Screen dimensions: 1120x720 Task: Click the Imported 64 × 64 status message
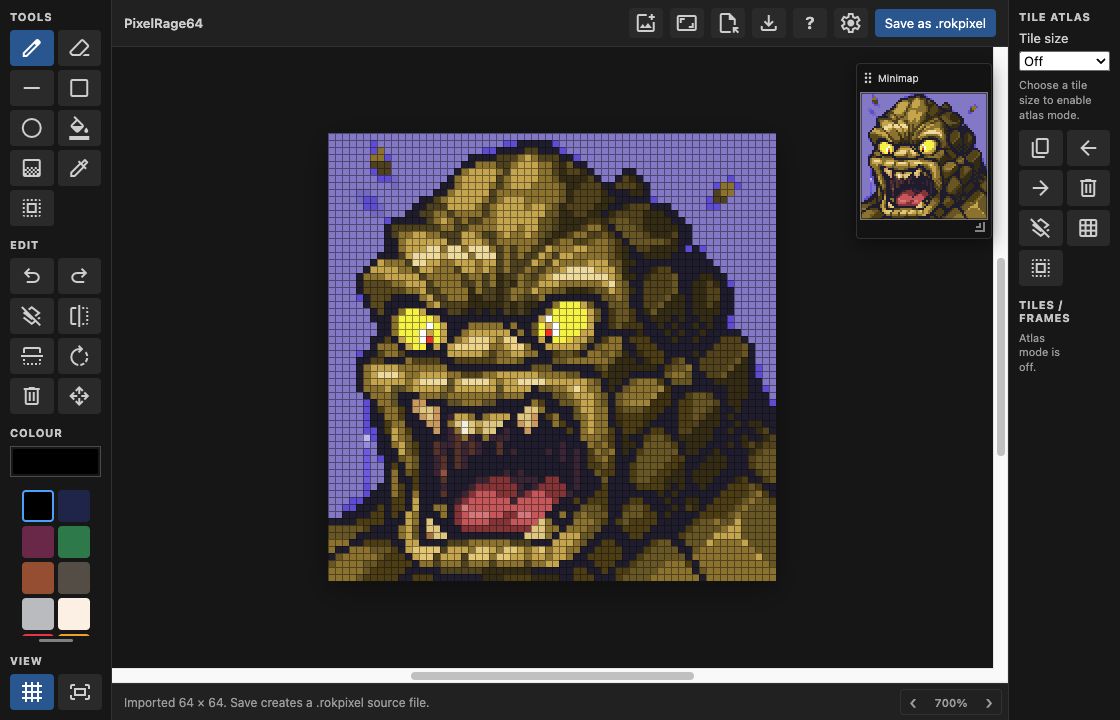pos(276,703)
